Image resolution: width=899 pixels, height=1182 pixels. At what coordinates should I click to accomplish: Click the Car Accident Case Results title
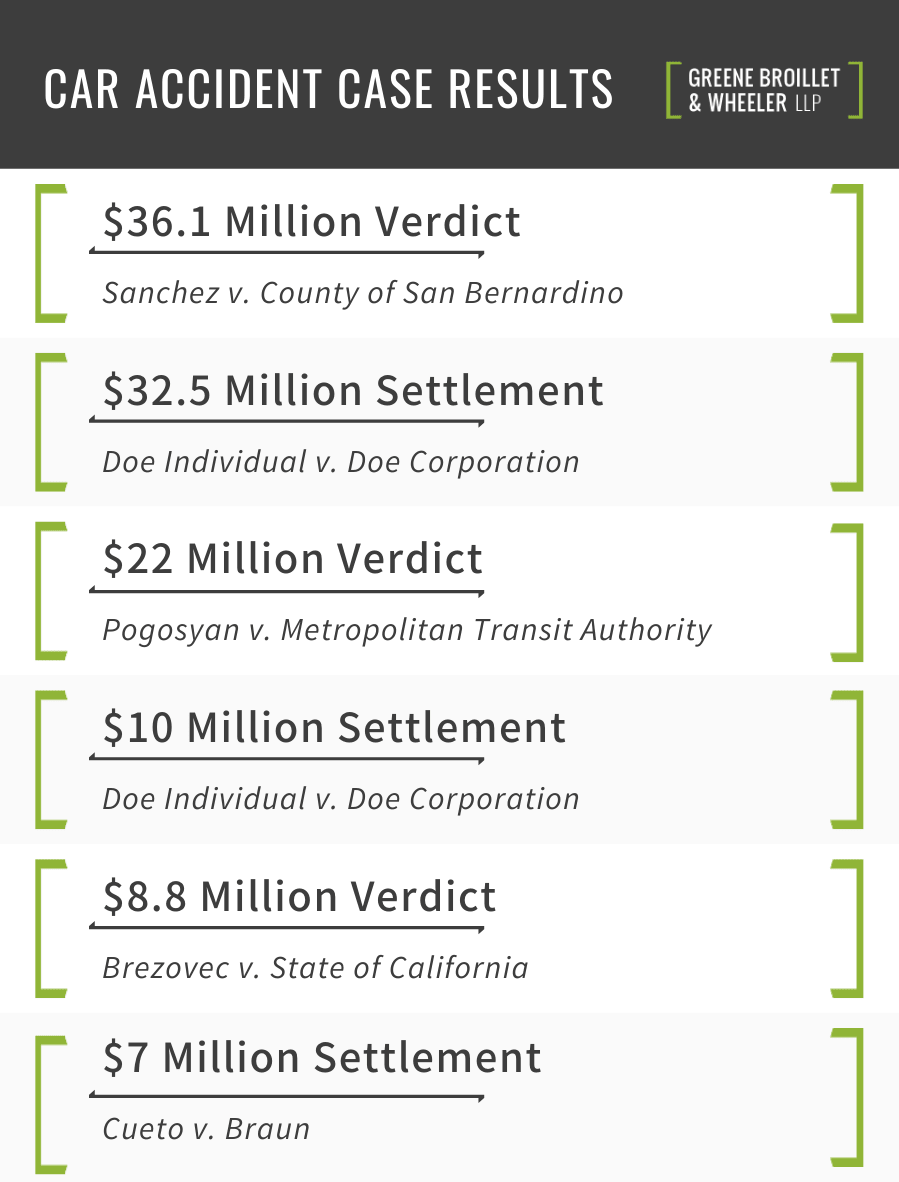tap(329, 90)
